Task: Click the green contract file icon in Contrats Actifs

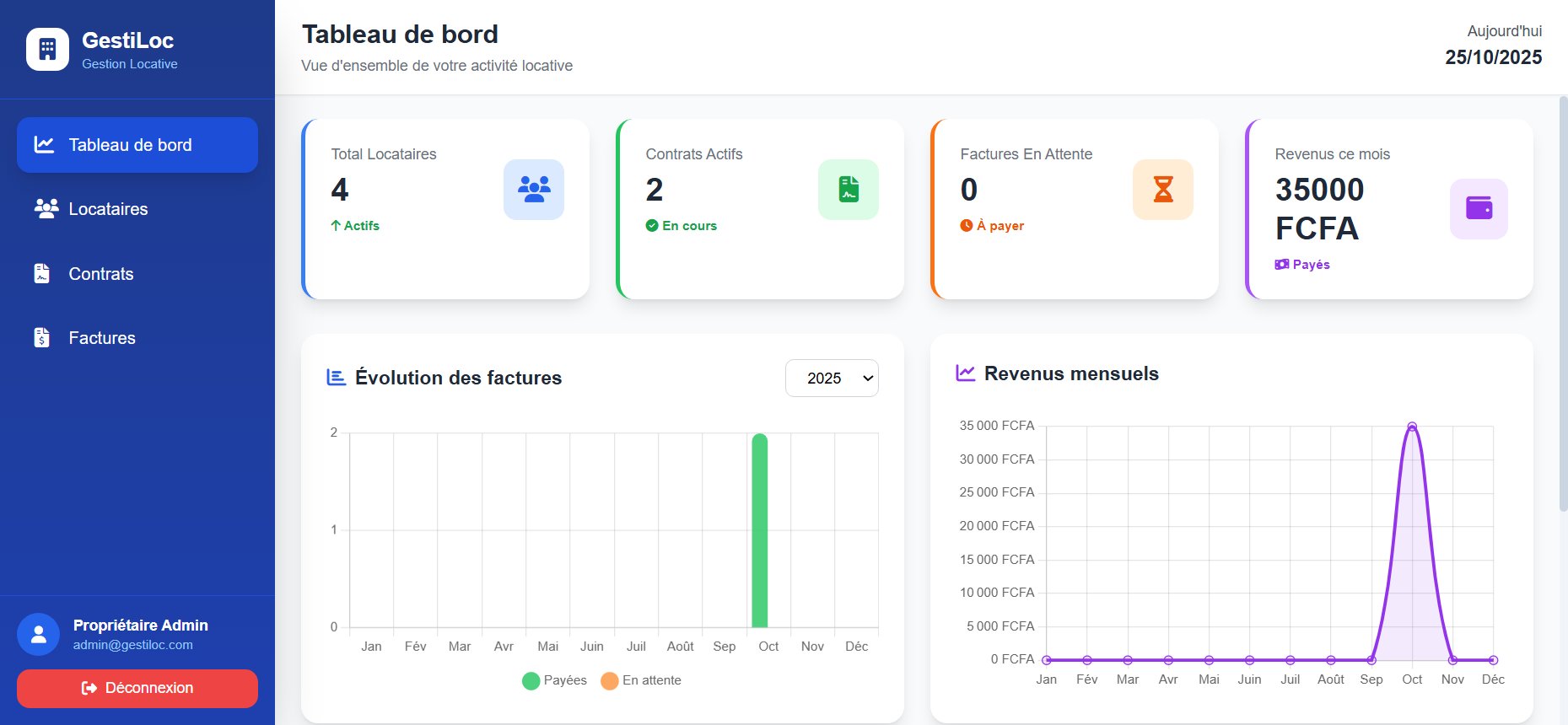Action: coord(848,190)
